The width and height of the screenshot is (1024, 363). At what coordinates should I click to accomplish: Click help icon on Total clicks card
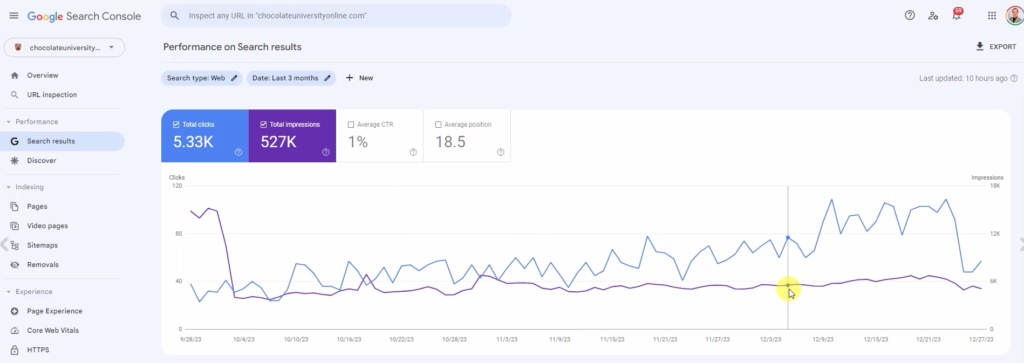coord(238,152)
